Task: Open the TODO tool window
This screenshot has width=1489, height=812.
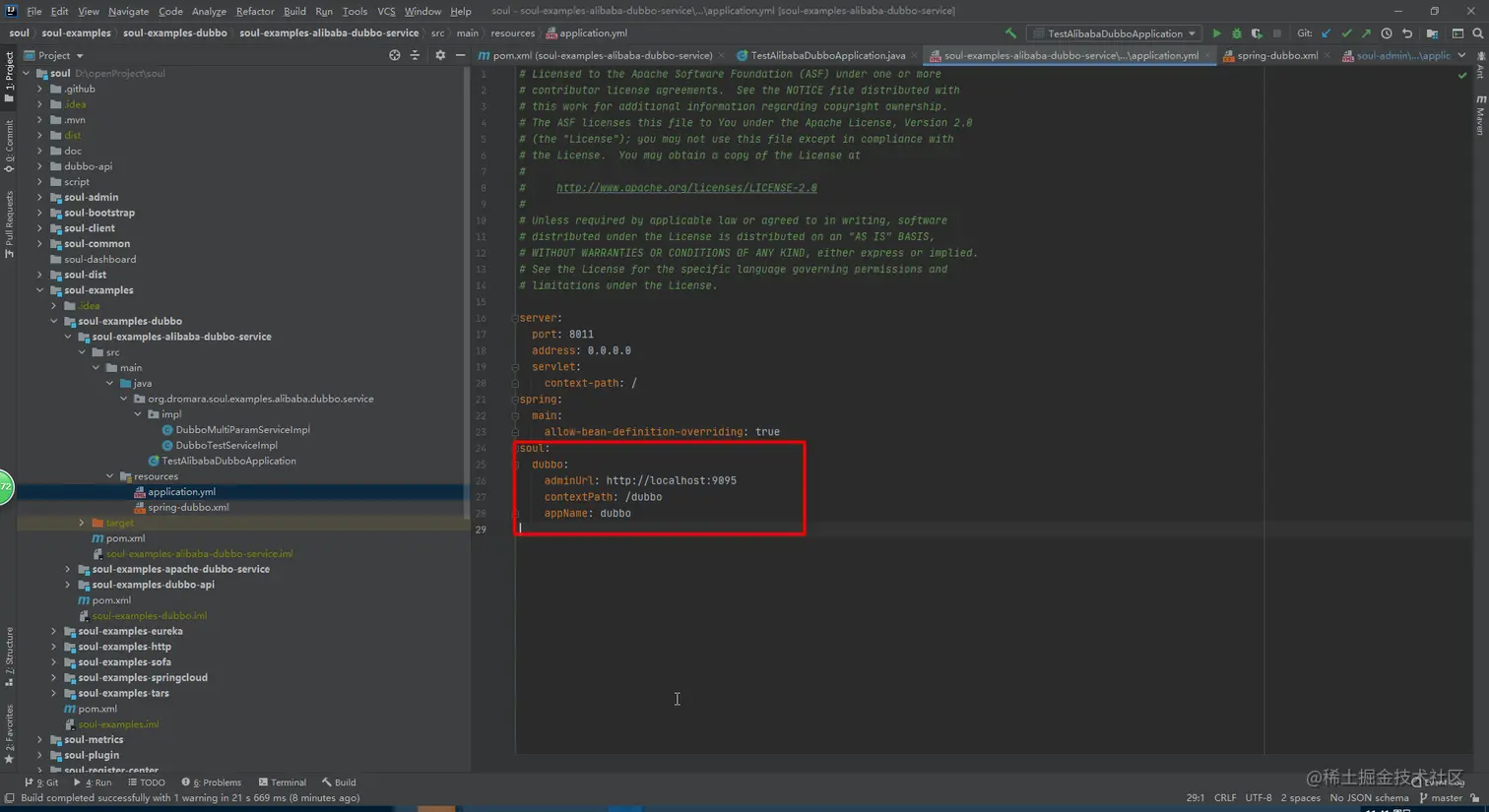Action: point(147,782)
